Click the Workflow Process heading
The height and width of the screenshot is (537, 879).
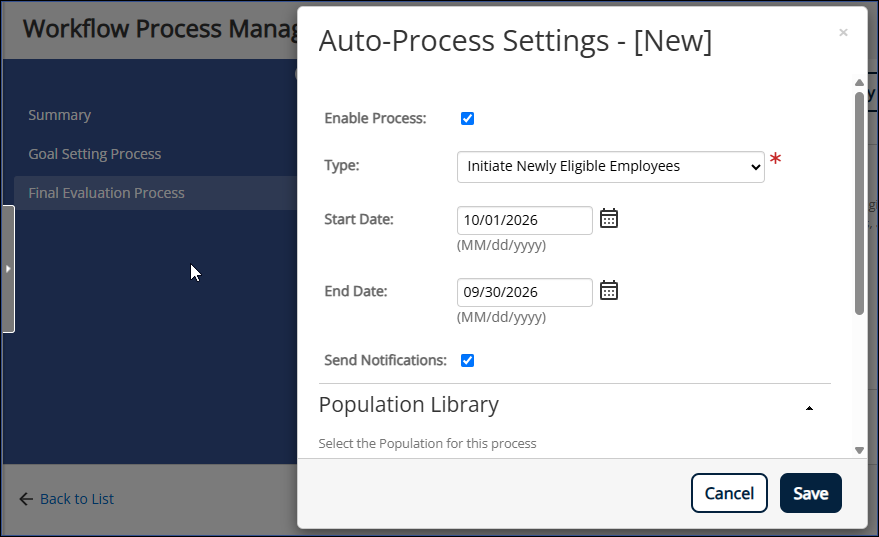[160, 29]
